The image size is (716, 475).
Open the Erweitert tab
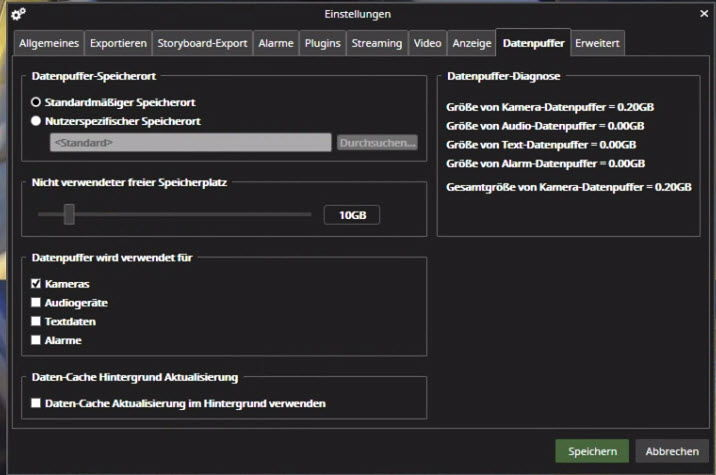coord(597,43)
